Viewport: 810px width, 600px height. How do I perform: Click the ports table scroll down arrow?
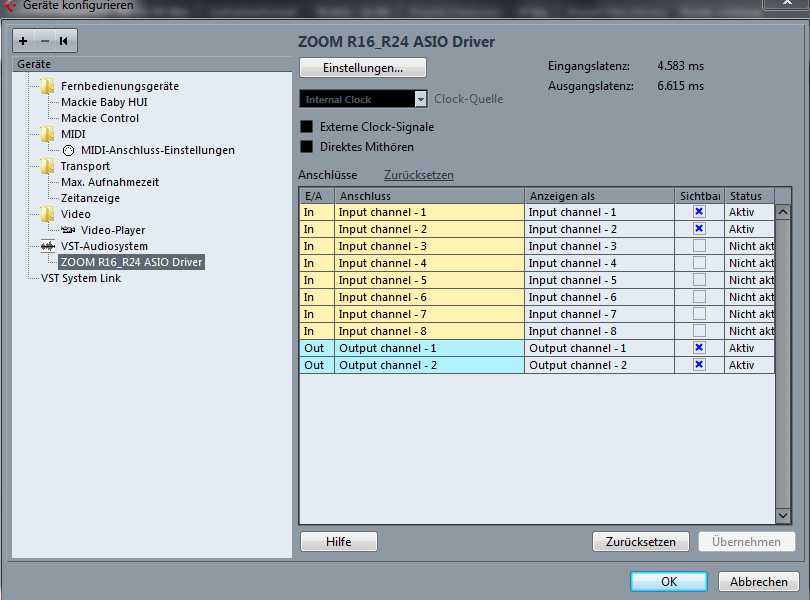[x=783, y=515]
